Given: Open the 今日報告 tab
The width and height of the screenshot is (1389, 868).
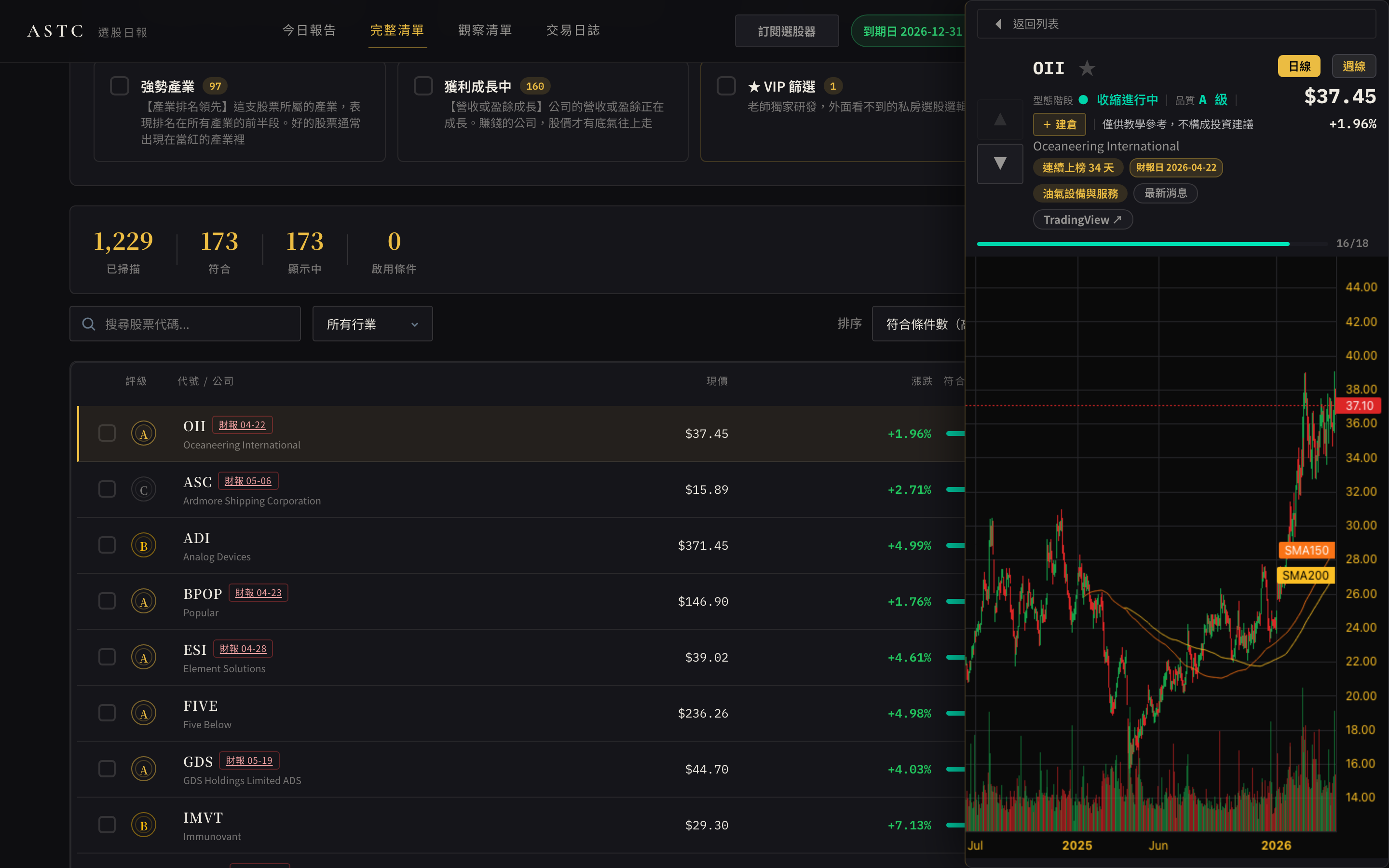Looking at the screenshot, I should [309, 30].
